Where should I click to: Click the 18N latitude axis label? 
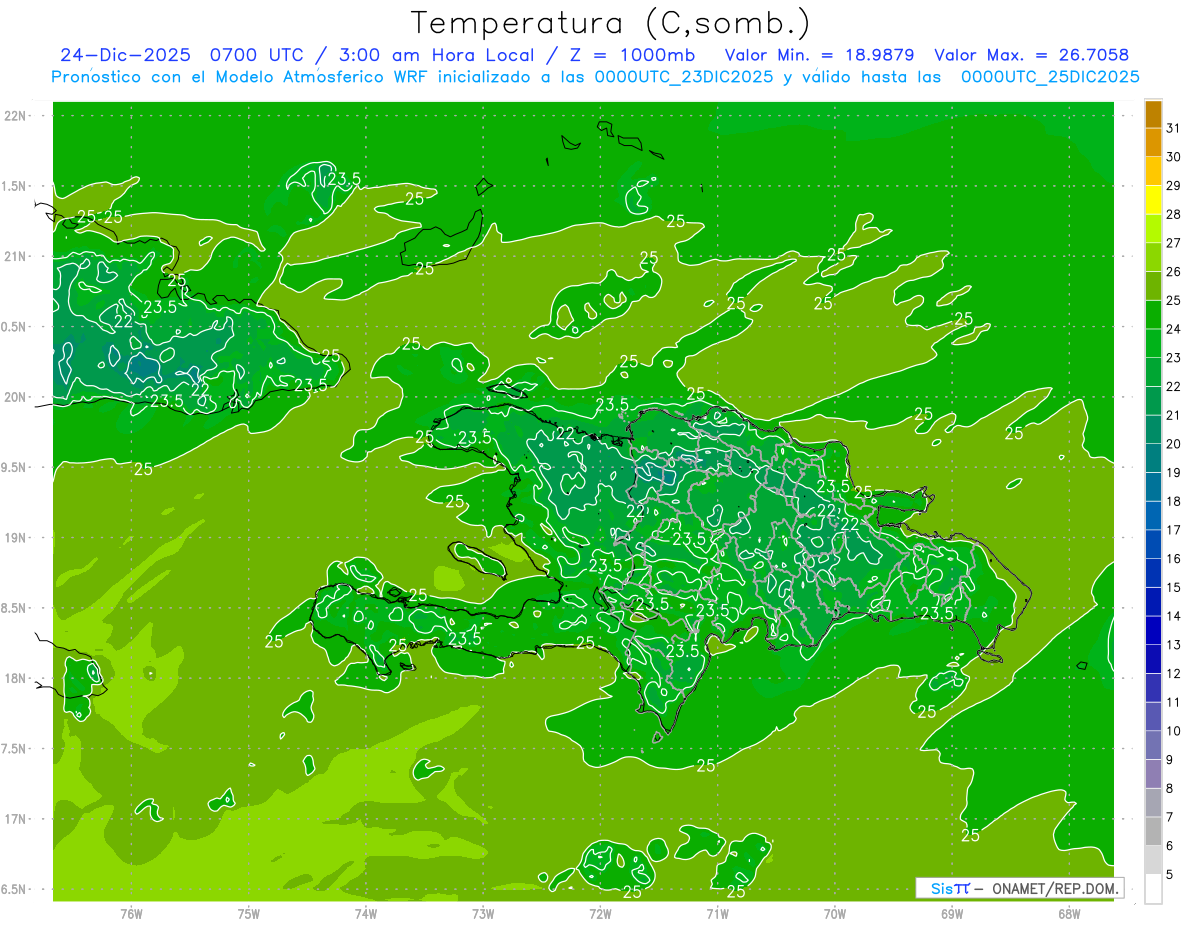pyautogui.click(x=17, y=678)
